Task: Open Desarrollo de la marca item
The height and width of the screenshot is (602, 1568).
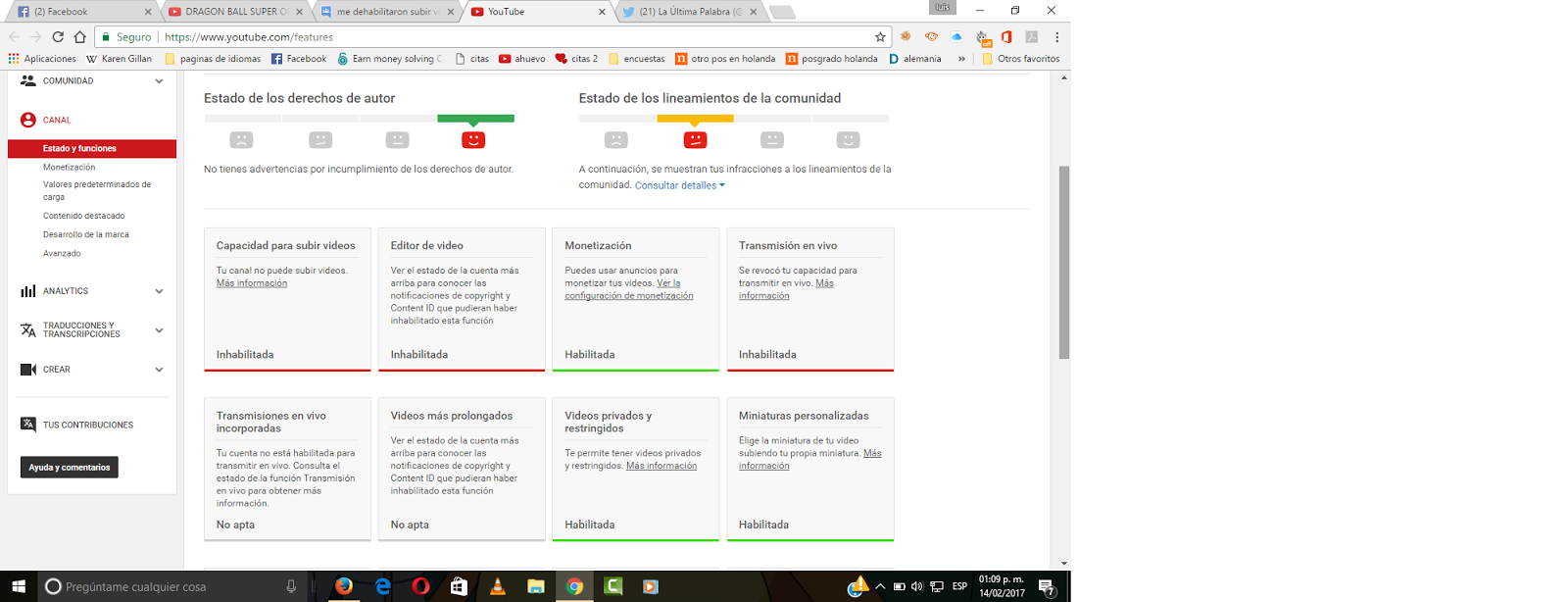Action: 85,234
